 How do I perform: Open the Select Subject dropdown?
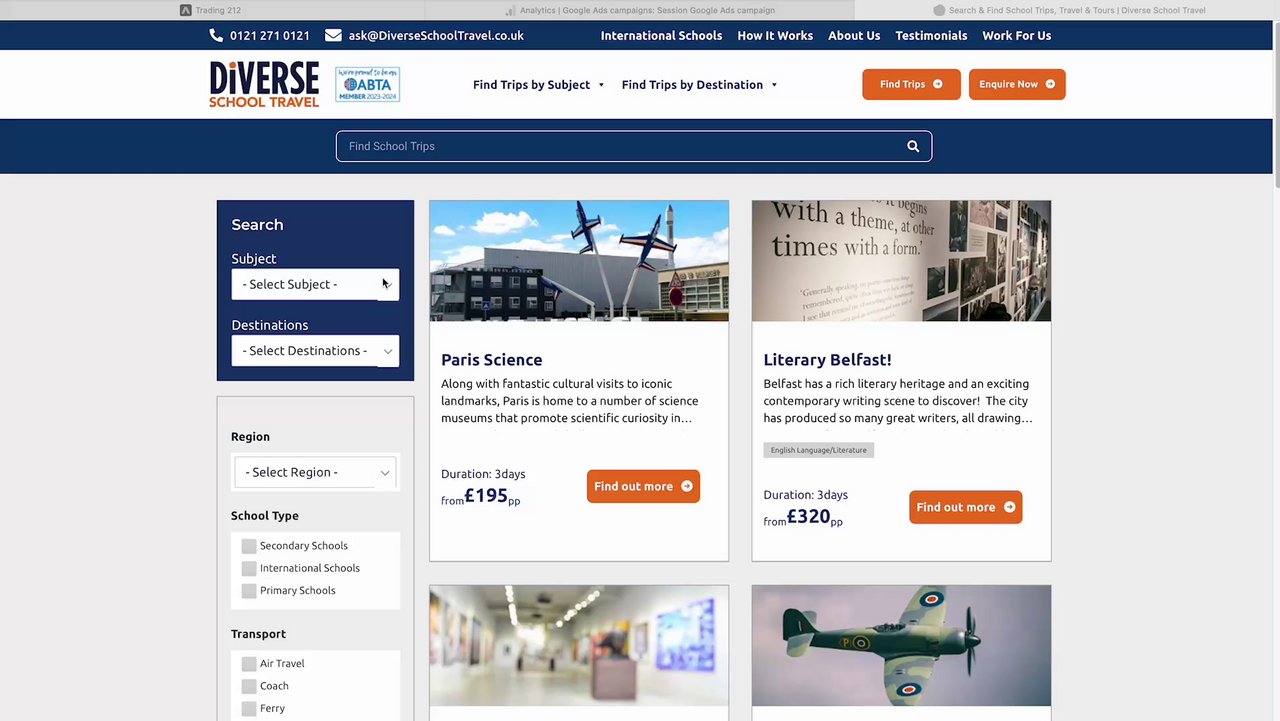[315, 284]
